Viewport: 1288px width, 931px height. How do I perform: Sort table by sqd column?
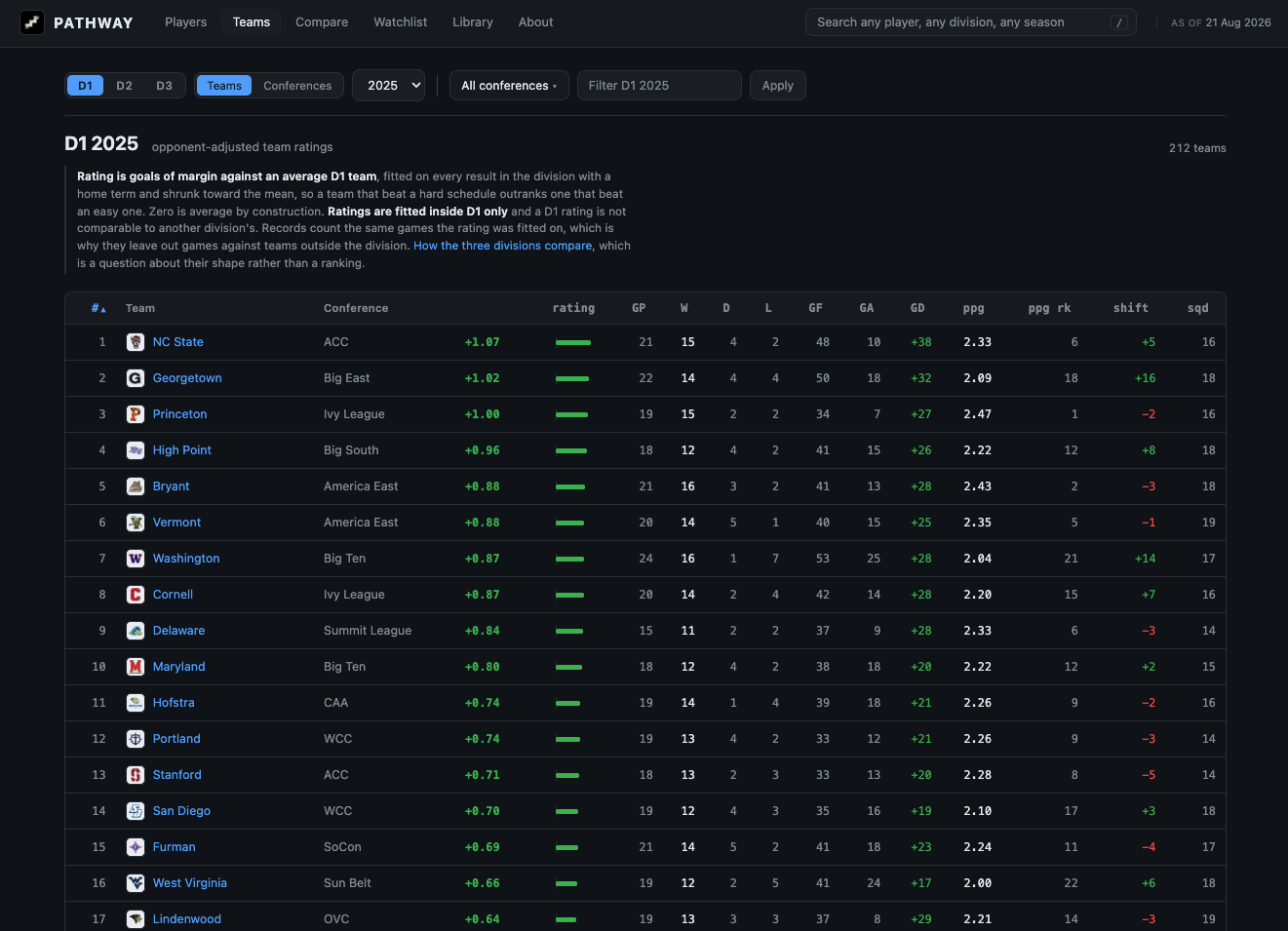pyautogui.click(x=1198, y=308)
